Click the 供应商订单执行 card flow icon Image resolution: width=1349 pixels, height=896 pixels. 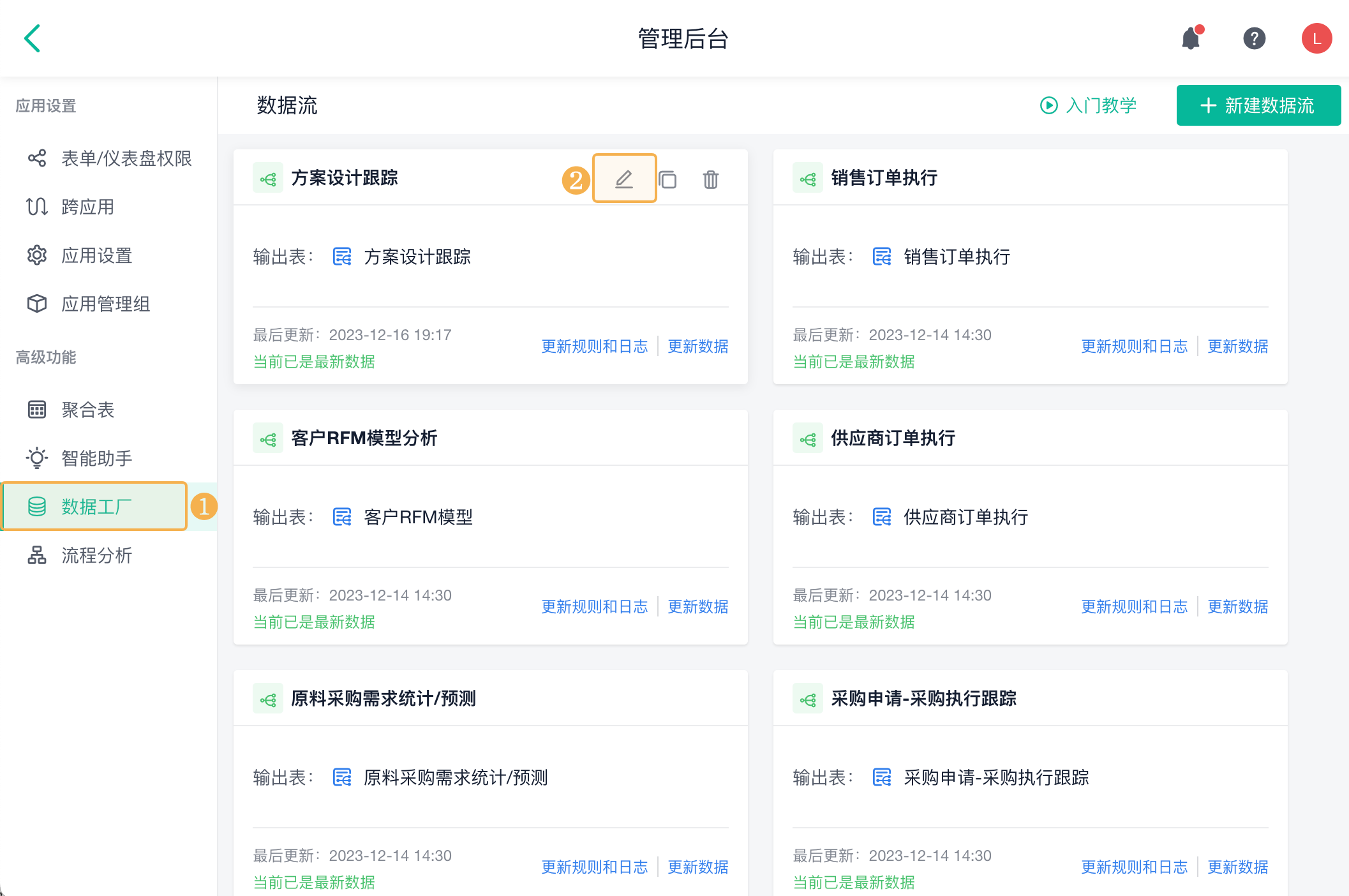coord(808,438)
